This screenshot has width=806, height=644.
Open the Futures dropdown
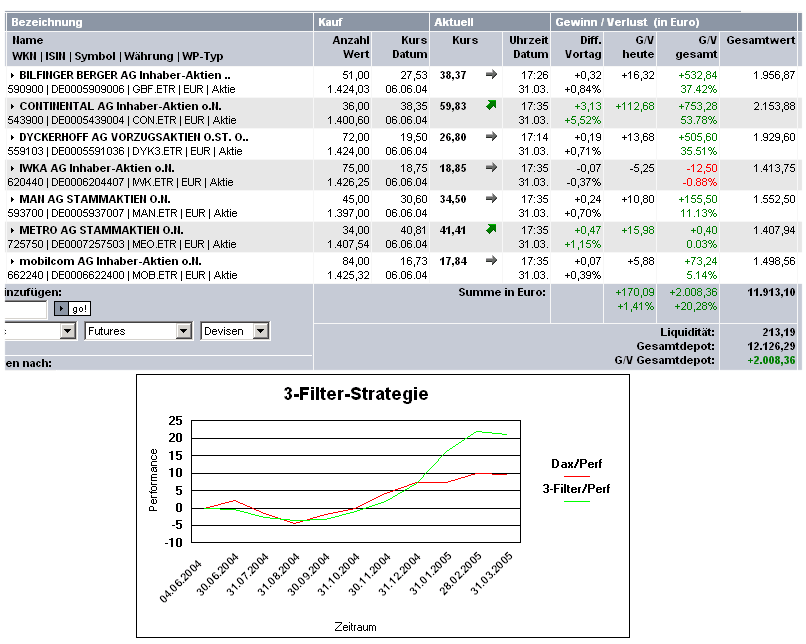(x=138, y=331)
